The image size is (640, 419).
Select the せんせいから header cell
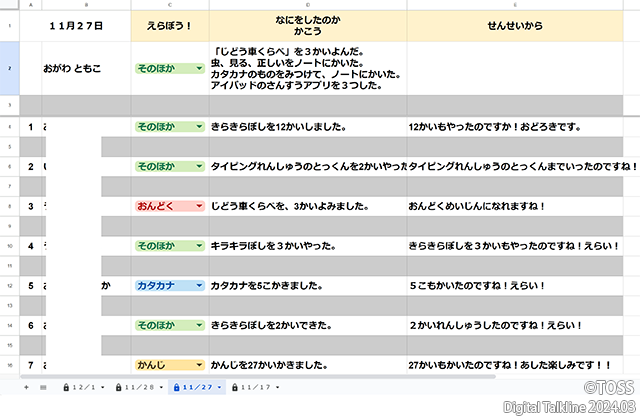523,25
